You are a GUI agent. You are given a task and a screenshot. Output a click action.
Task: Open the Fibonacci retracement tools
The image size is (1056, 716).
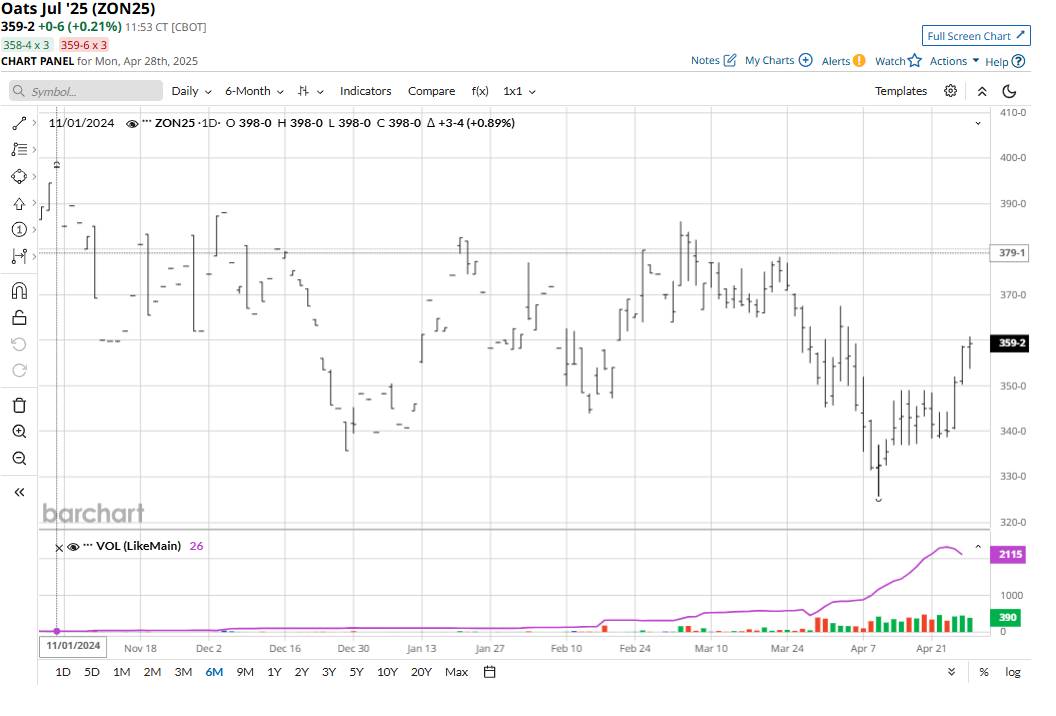pos(19,150)
